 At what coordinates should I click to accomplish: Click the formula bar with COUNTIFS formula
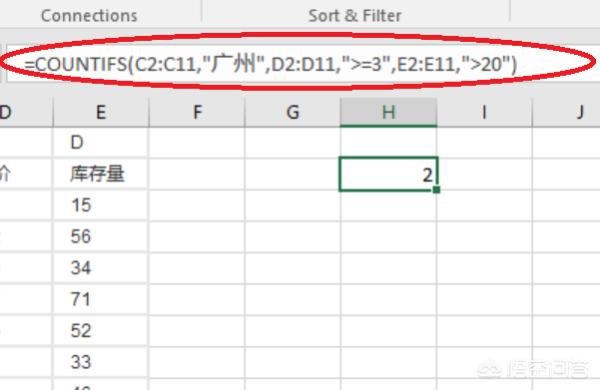coord(302,64)
